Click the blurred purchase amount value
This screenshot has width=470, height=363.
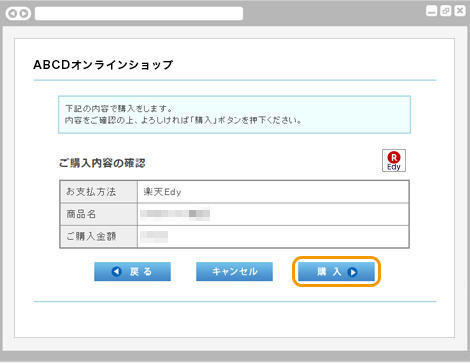(x=154, y=236)
